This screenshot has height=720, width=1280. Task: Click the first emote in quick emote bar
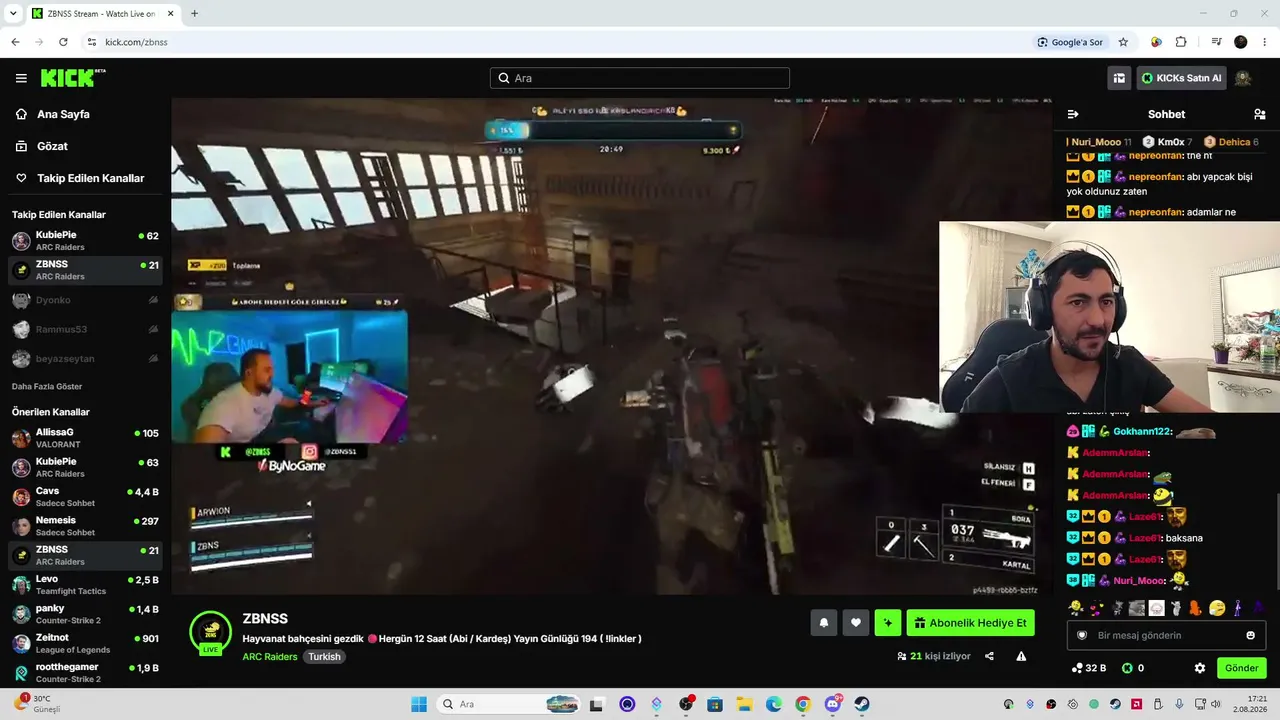tap(1075, 608)
